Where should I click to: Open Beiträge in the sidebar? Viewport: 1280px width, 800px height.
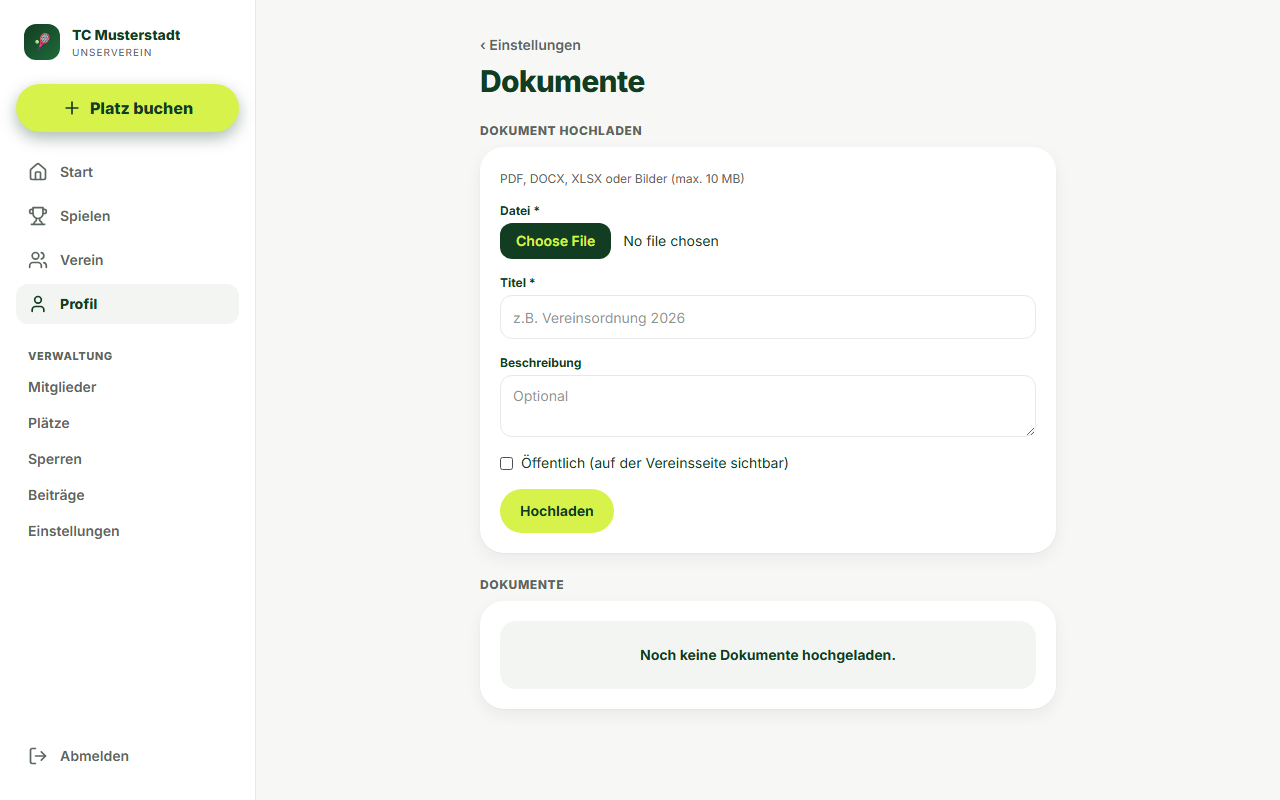[56, 495]
